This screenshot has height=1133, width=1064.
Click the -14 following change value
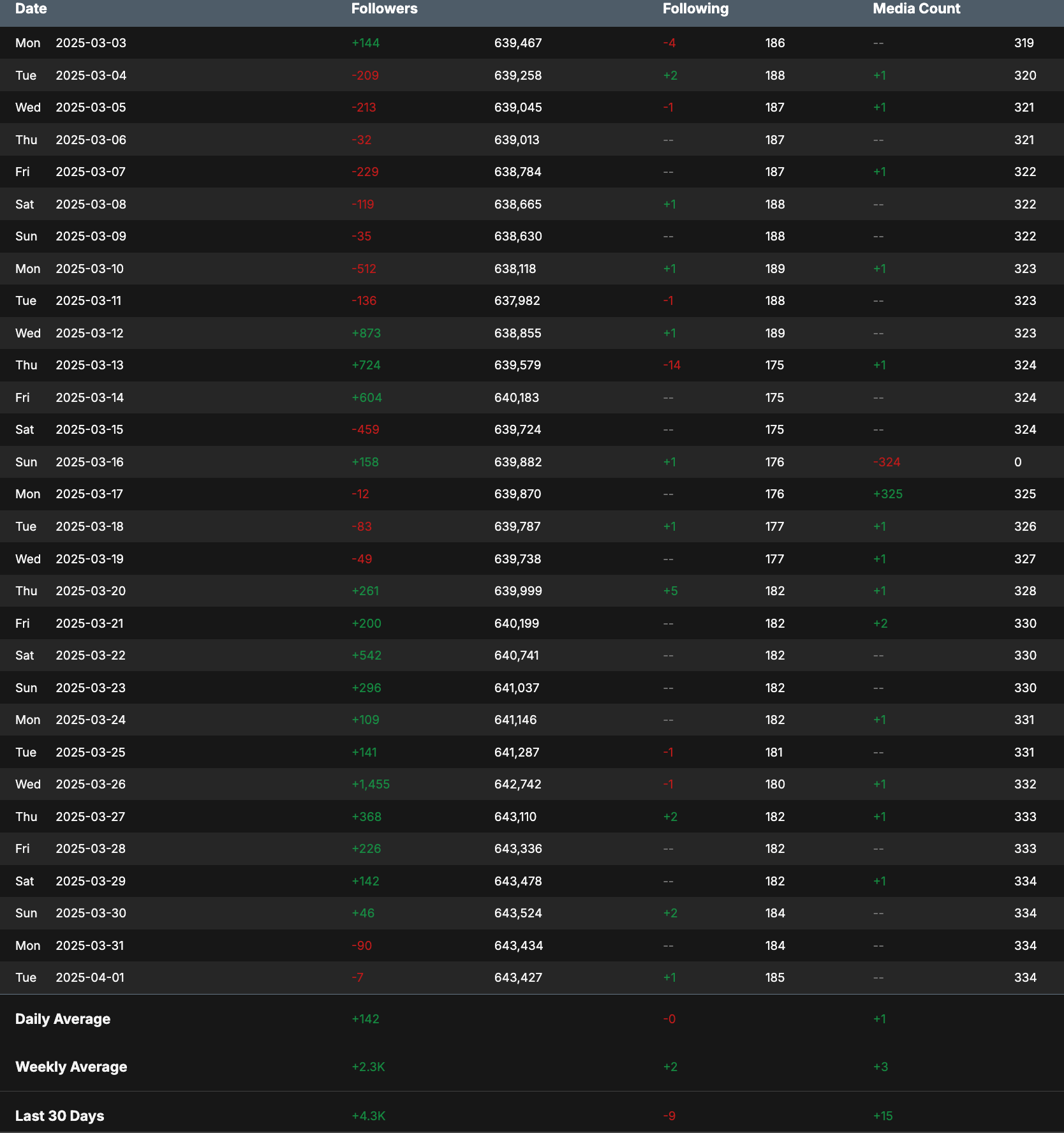point(672,365)
